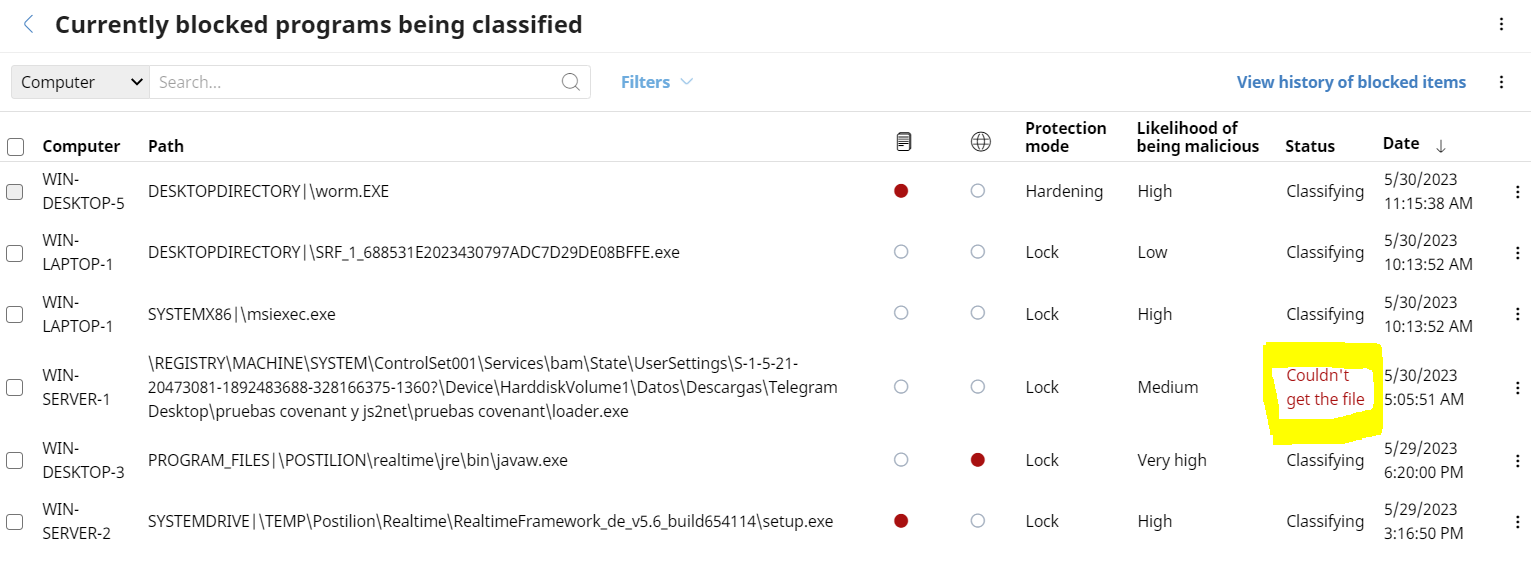Select the WIN-DESKTOP-5 worm.EXE row checkbox

click(x=15, y=192)
